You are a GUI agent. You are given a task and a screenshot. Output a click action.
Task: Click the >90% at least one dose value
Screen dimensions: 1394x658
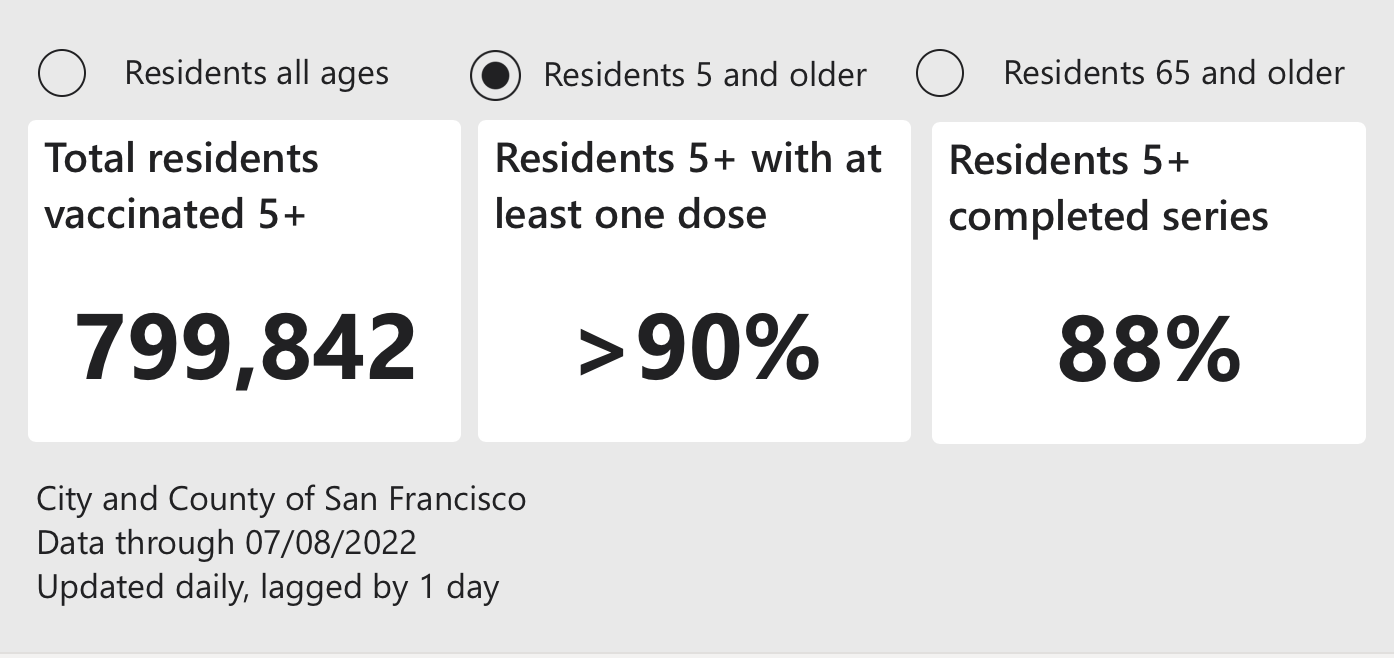pyautogui.click(x=699, y=348)
